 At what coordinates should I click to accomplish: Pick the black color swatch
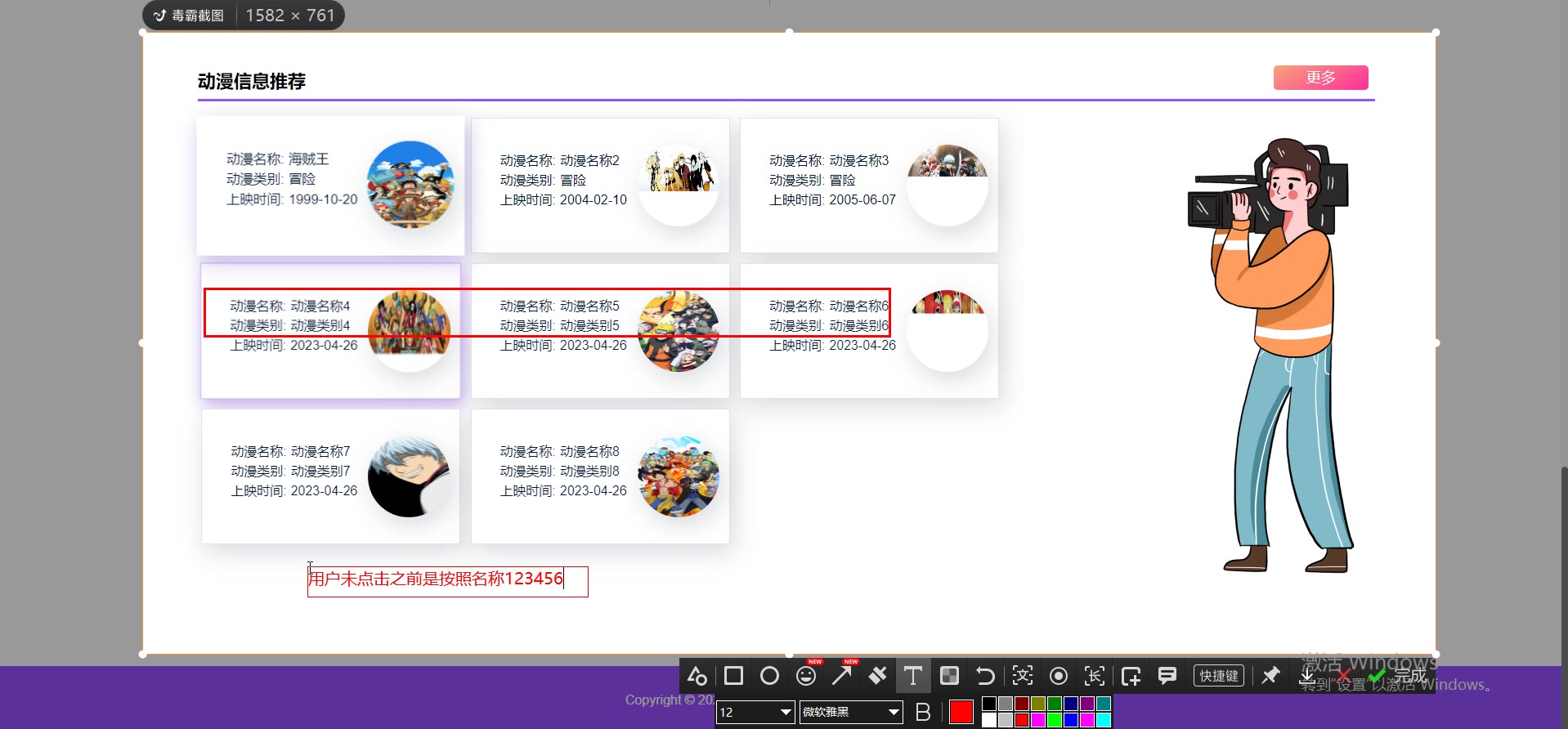(989, 704)
